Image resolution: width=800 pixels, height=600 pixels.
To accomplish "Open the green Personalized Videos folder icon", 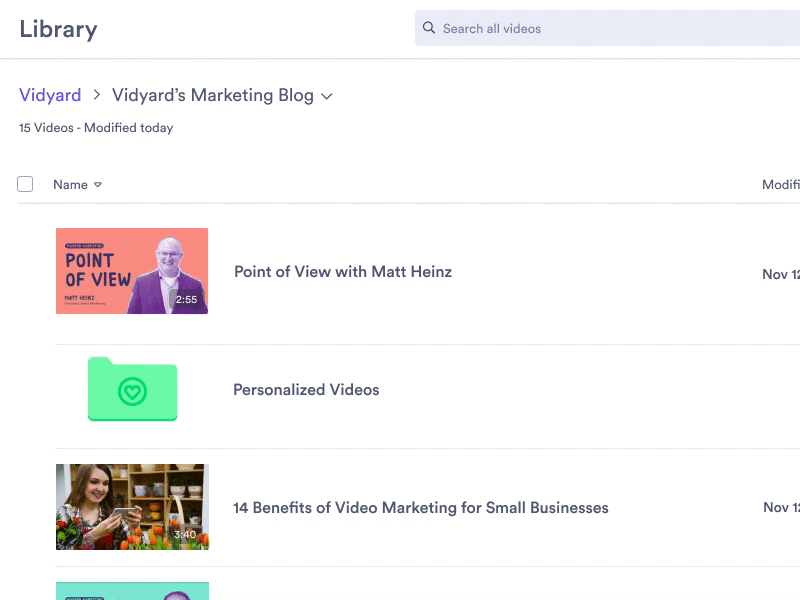I will pos(132,389).
